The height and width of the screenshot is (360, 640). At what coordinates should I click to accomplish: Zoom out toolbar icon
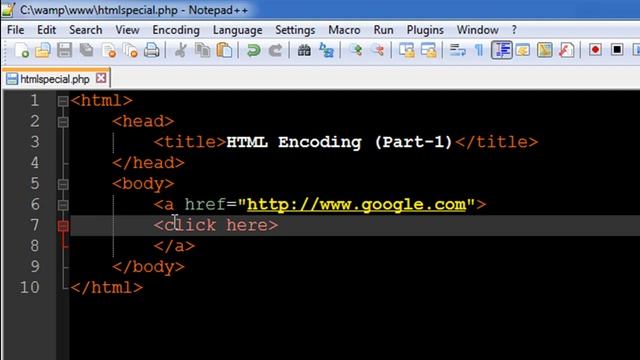(378, 50)
